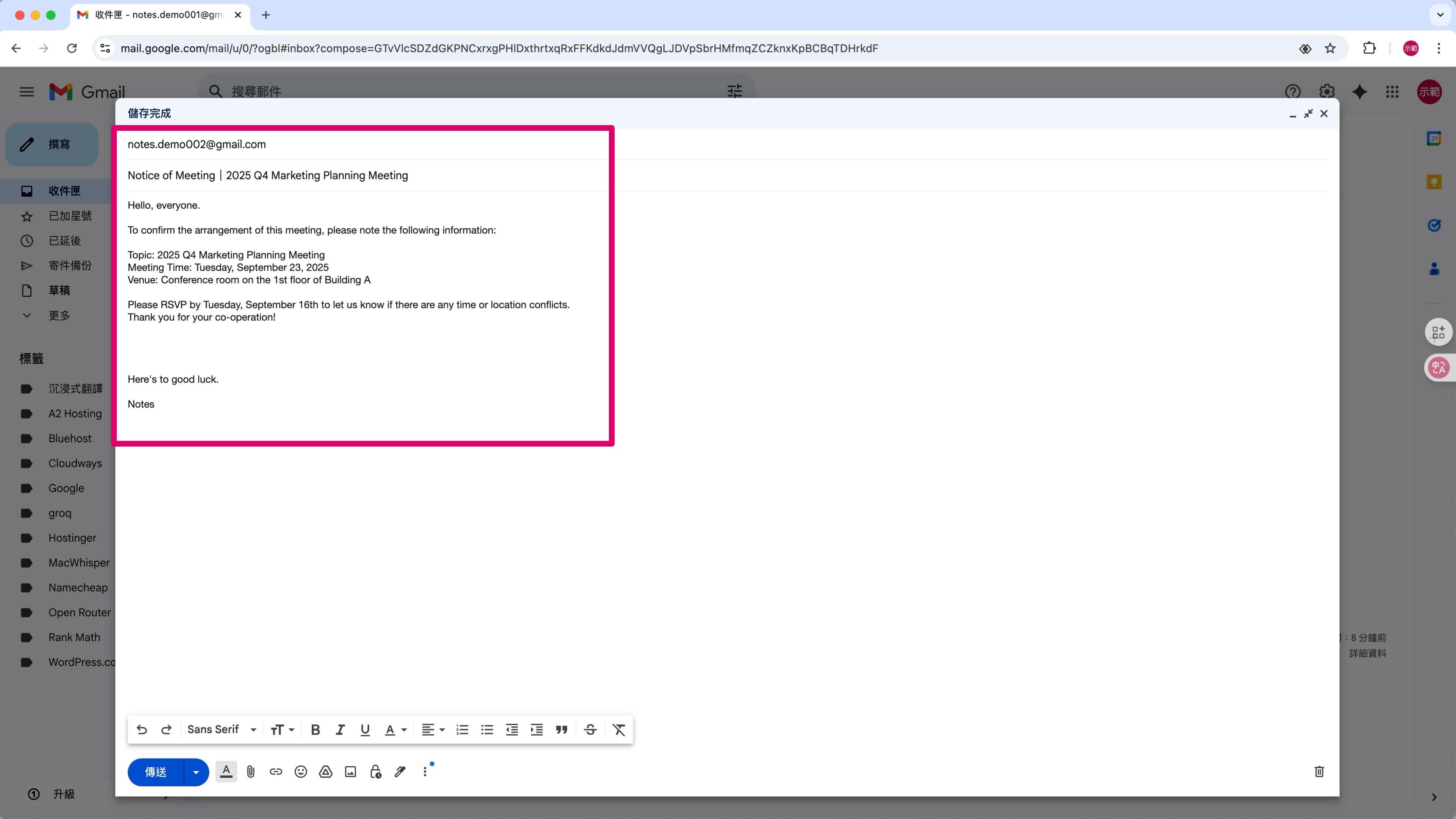Insert a file from Google Drive
This screenshot has height=819, width=1456.
click(x=326, y=772)
